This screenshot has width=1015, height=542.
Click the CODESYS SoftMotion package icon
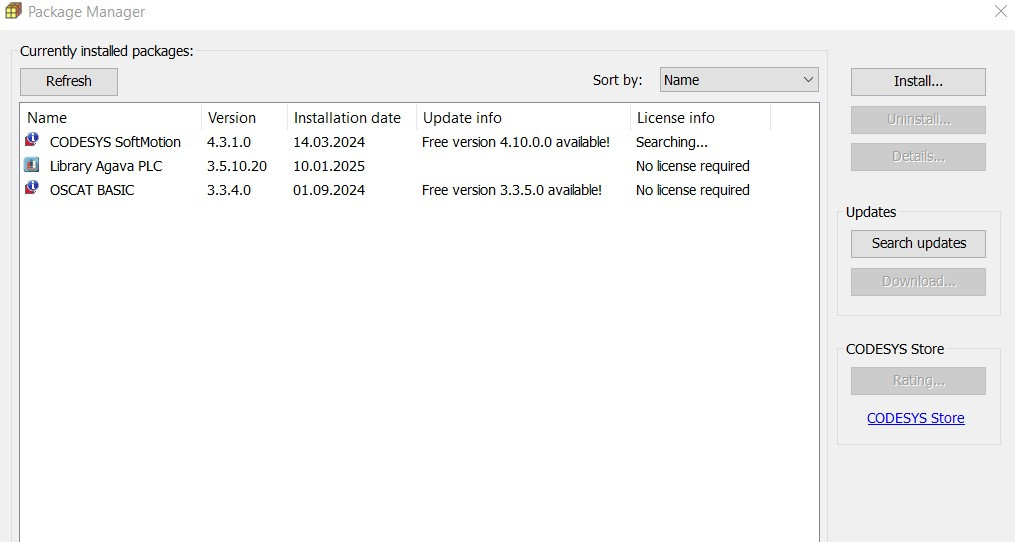point(32,141)
